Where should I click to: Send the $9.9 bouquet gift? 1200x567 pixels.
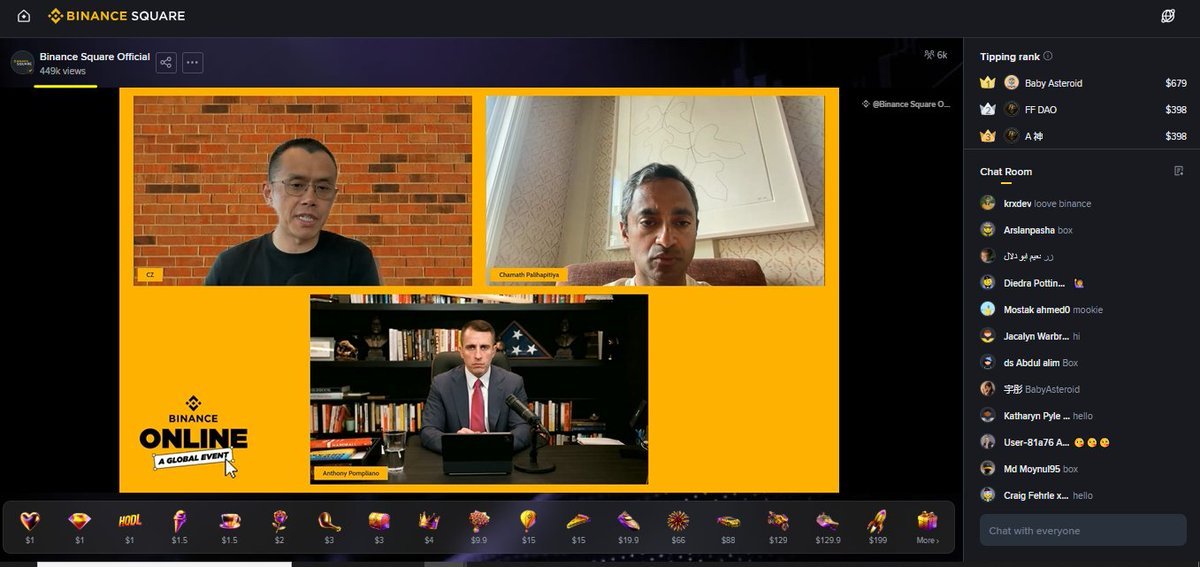(x=479, y=526)
